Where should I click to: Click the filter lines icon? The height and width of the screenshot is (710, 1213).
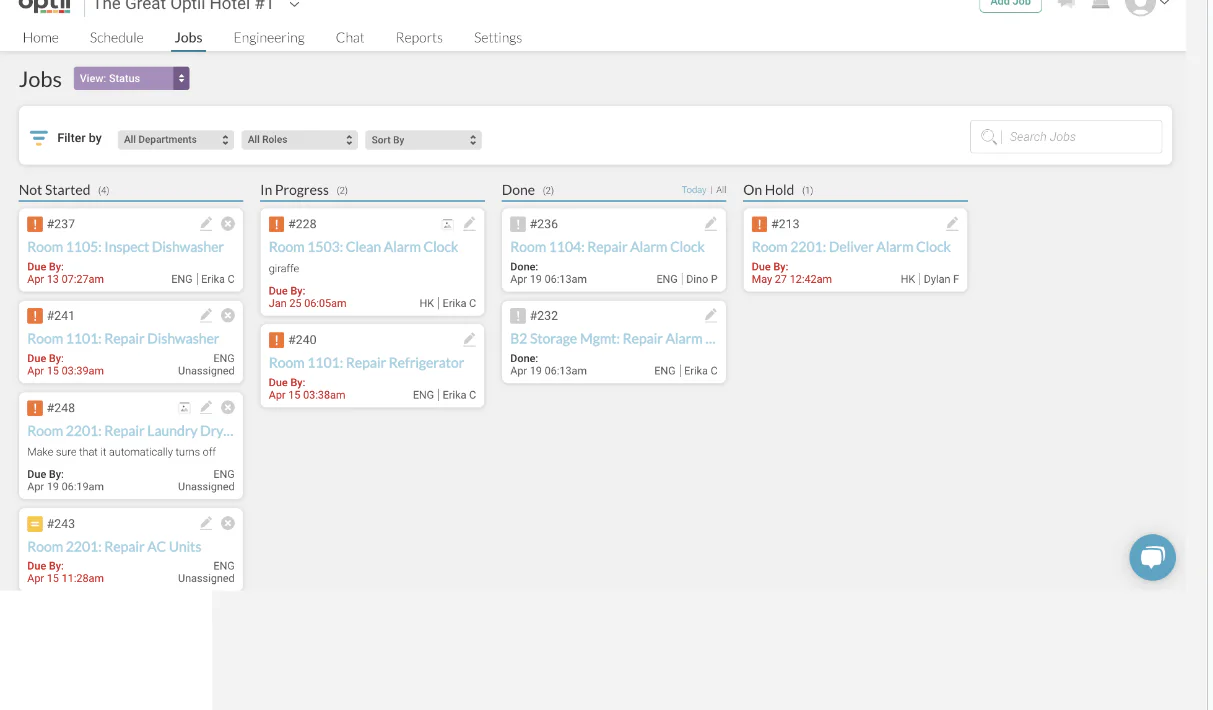(x=39, y=138)
